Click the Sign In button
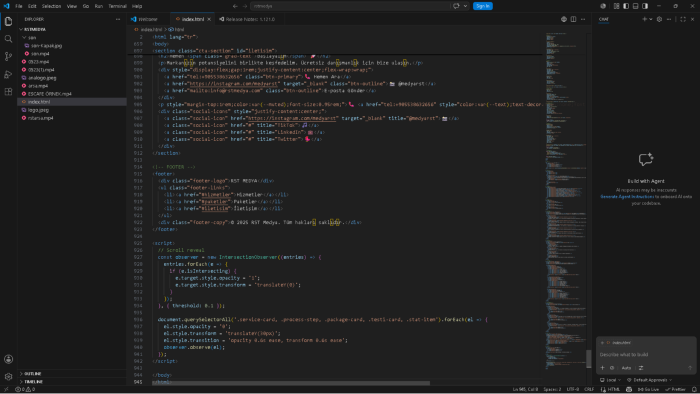Screen dimensions: 700x394 pyautogui.click(x=483, y=6)
